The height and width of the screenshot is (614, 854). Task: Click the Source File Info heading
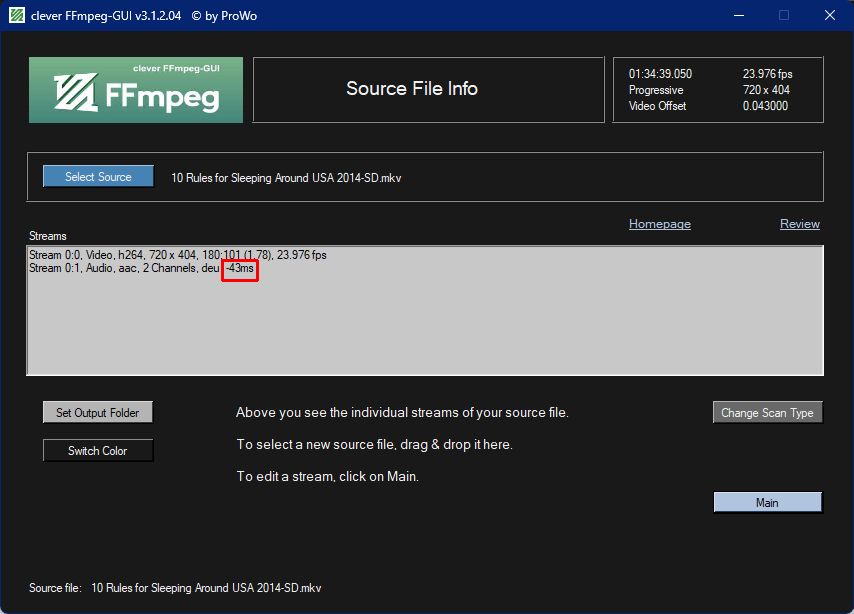tap(412, 88)
